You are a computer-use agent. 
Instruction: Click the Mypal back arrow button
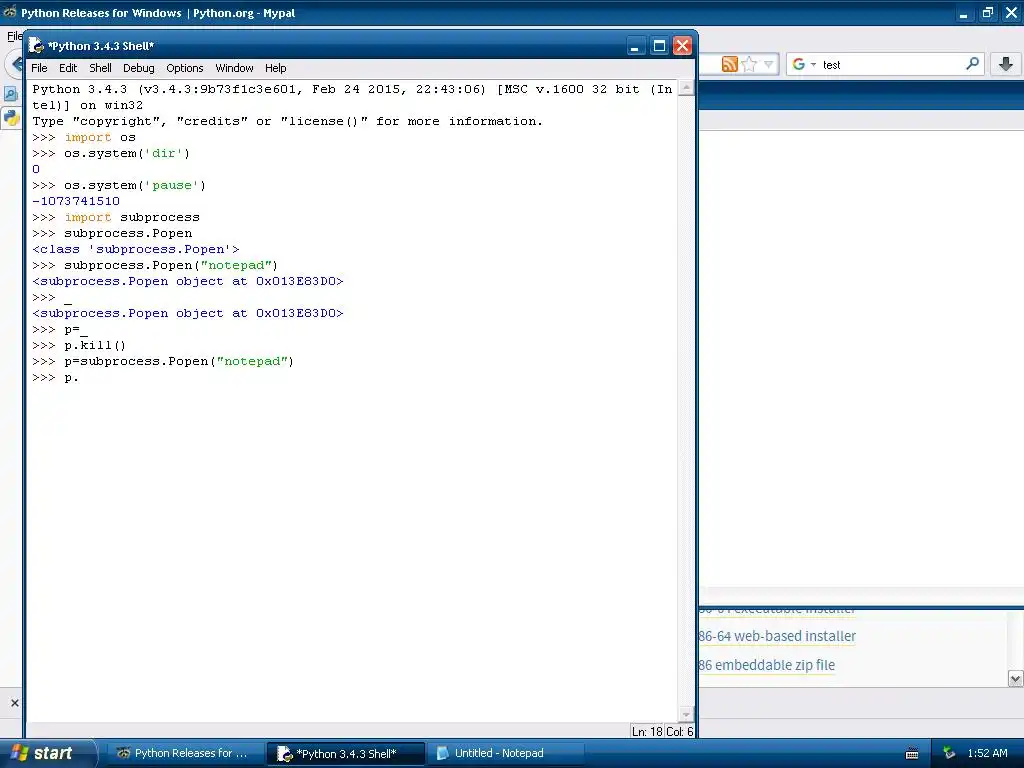tap(16, 65)
